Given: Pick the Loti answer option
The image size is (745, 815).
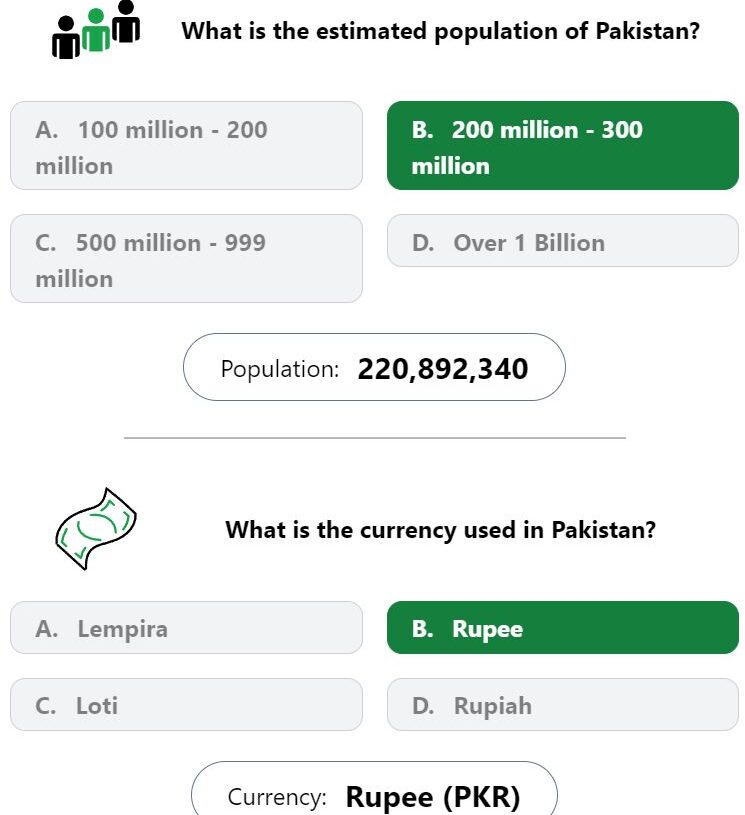Looking at the screenshot, I should 186,704.
